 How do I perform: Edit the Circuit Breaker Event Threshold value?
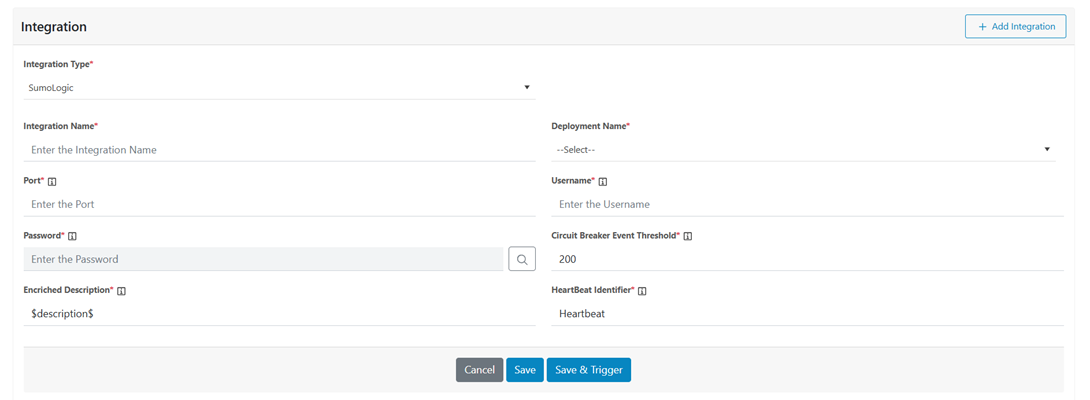(x=807, y=259)
